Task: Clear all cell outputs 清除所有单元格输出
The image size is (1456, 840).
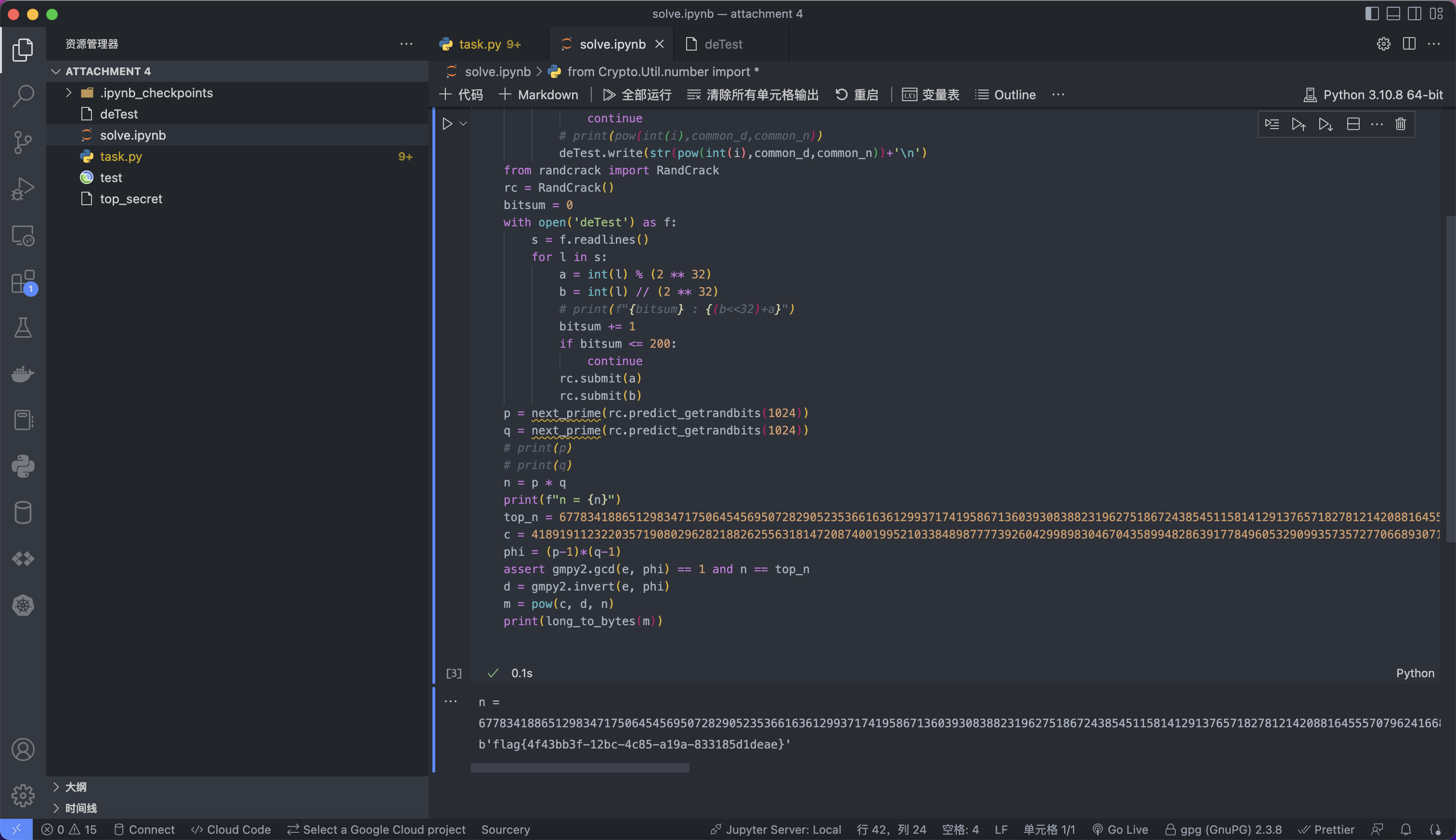Action: (x=753, y=94)
